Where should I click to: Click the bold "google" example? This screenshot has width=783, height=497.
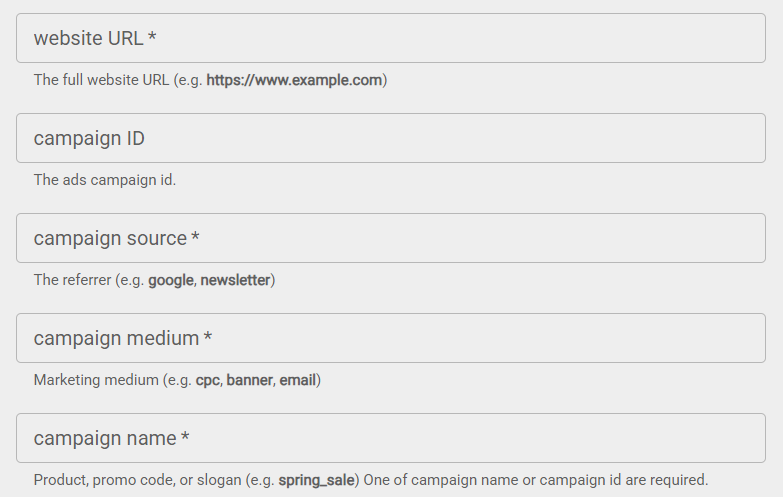click(170, 280)
